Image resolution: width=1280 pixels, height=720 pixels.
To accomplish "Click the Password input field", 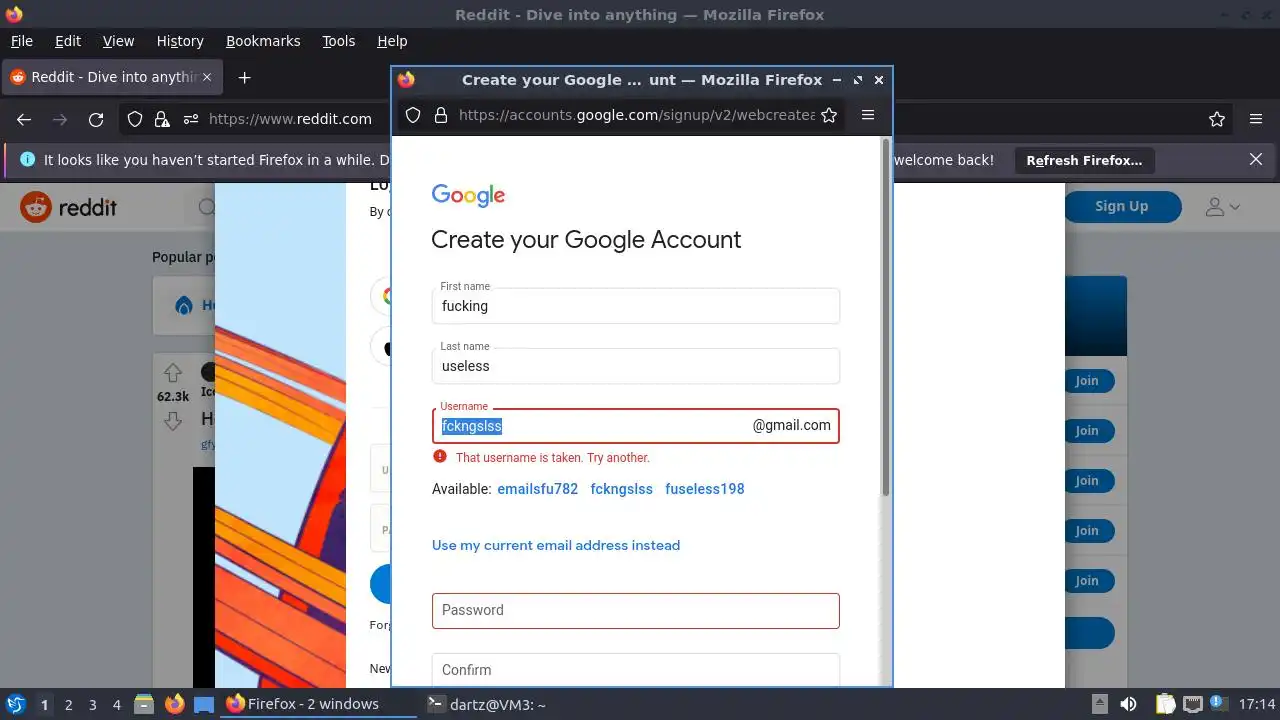I will pyautogui.click(x=635, y=611).
